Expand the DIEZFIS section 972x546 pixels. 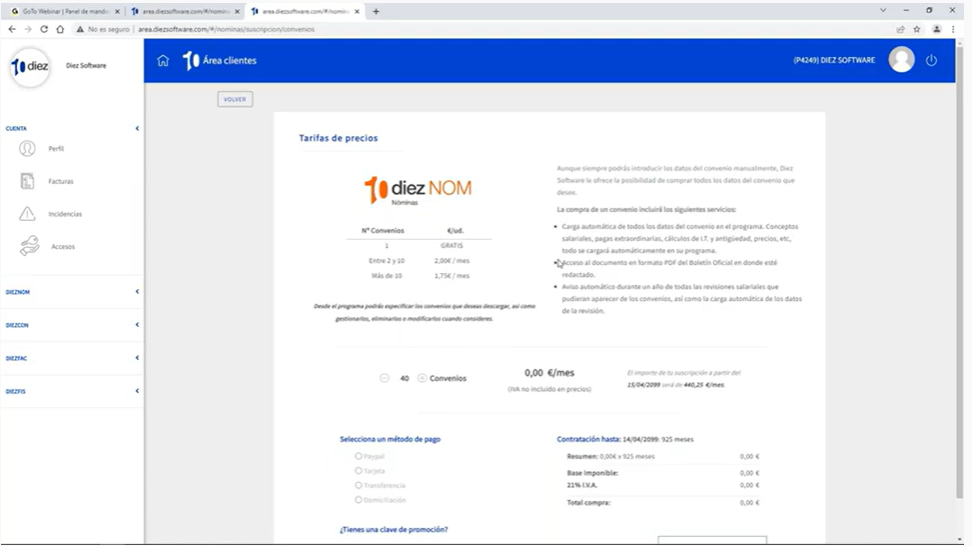pos(137,391)
